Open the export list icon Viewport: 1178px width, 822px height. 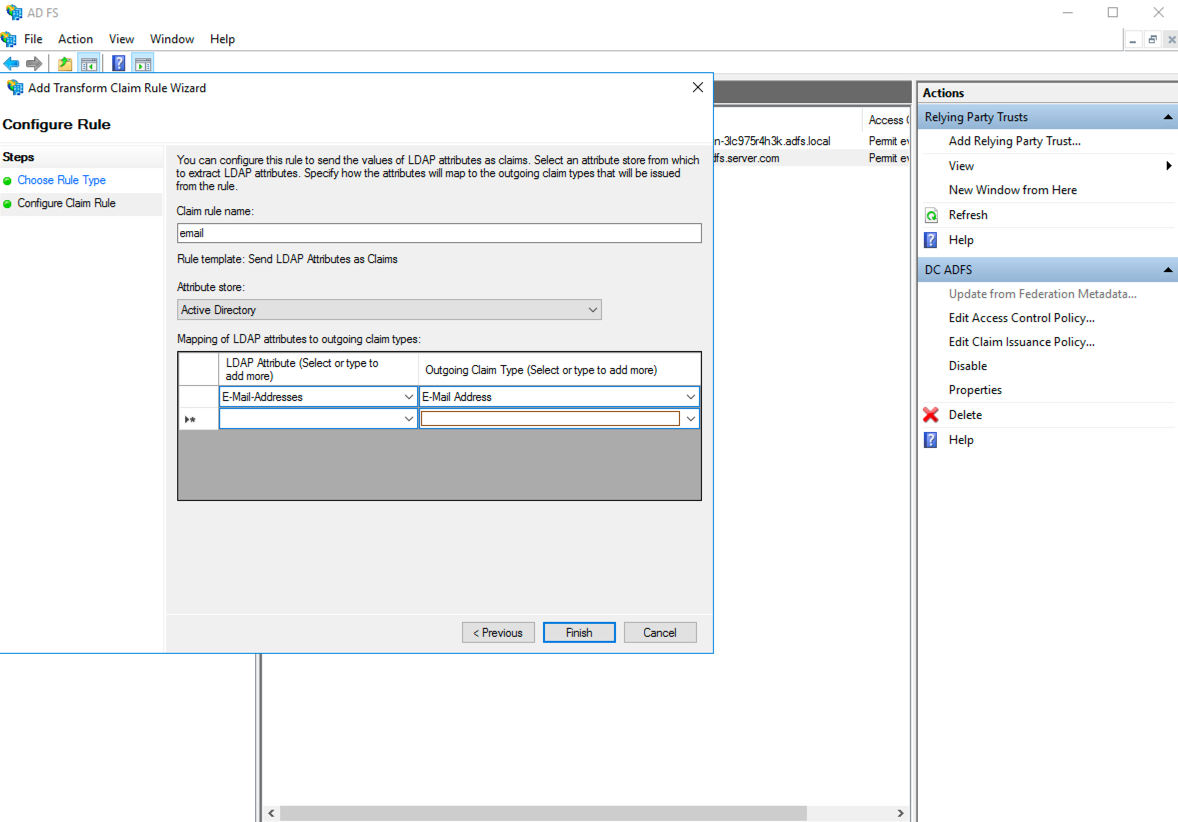click(x=64, y=63)
